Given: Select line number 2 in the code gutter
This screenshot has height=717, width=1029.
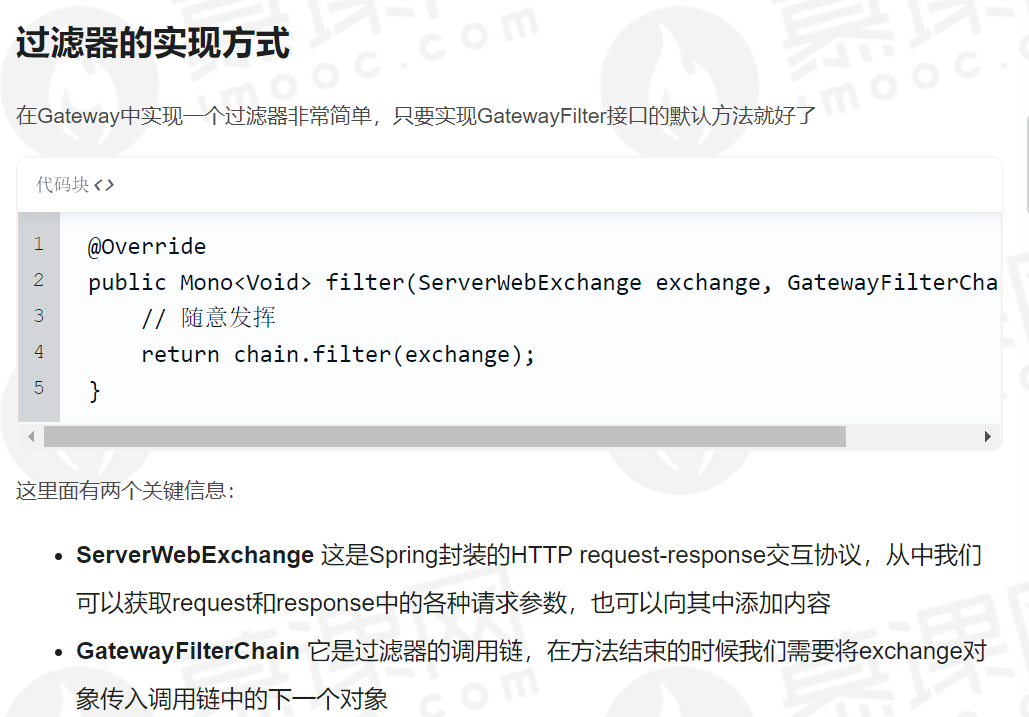Looking at the screenshot, I should click(39, 281).
